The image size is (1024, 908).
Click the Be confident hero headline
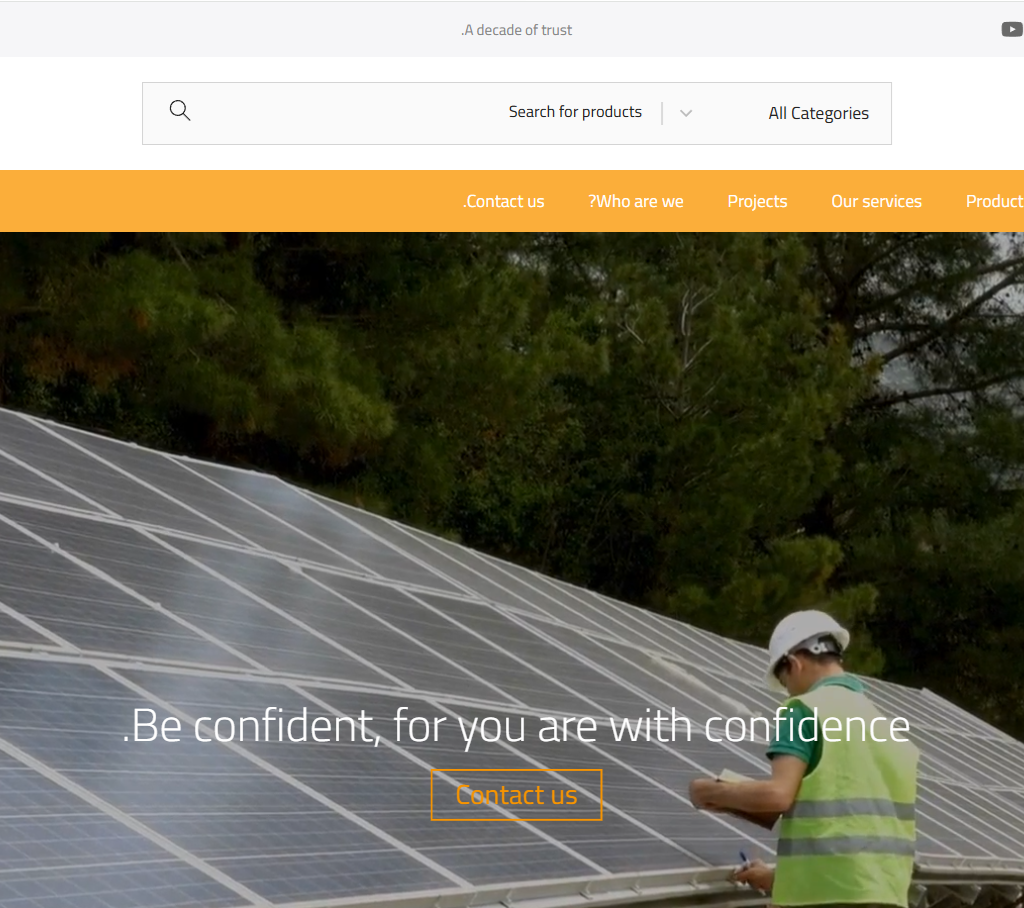pos(517,726)
